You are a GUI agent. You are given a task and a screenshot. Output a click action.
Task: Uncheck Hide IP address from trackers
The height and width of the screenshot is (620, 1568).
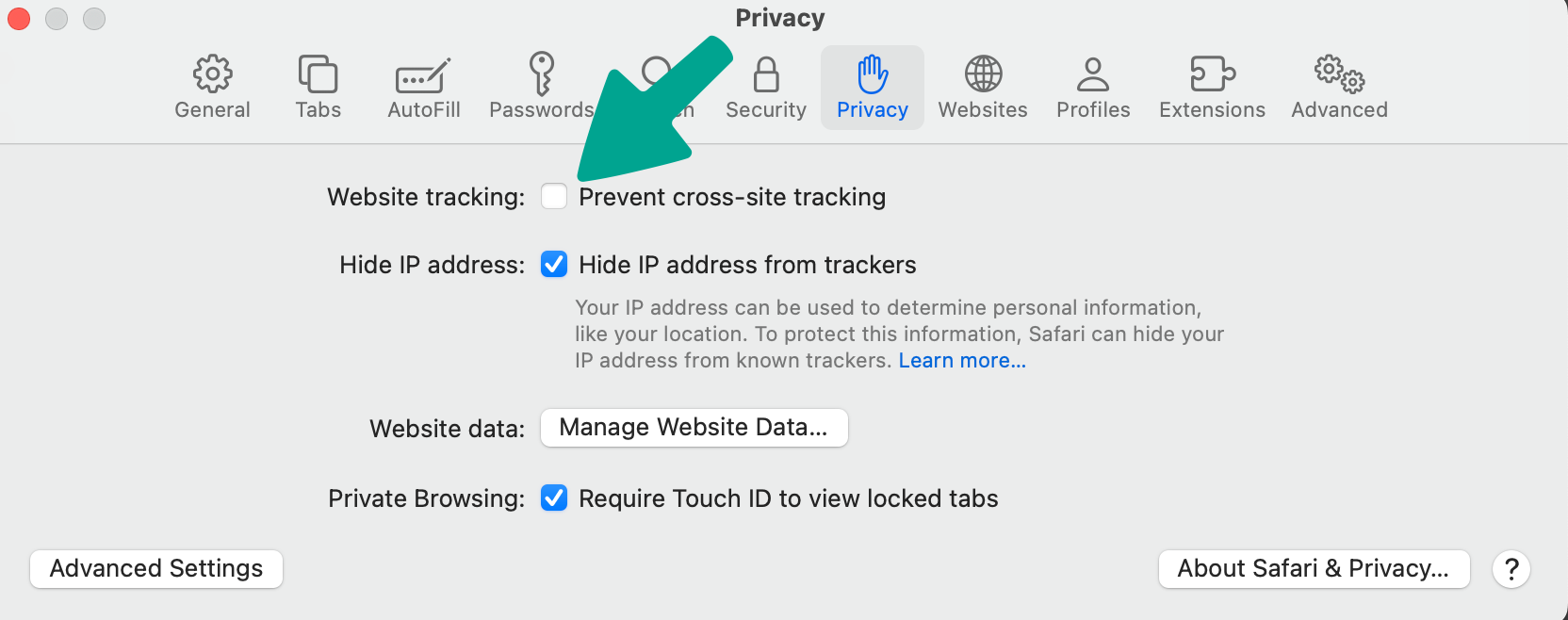pyautogui.click(x=554, y=265)
